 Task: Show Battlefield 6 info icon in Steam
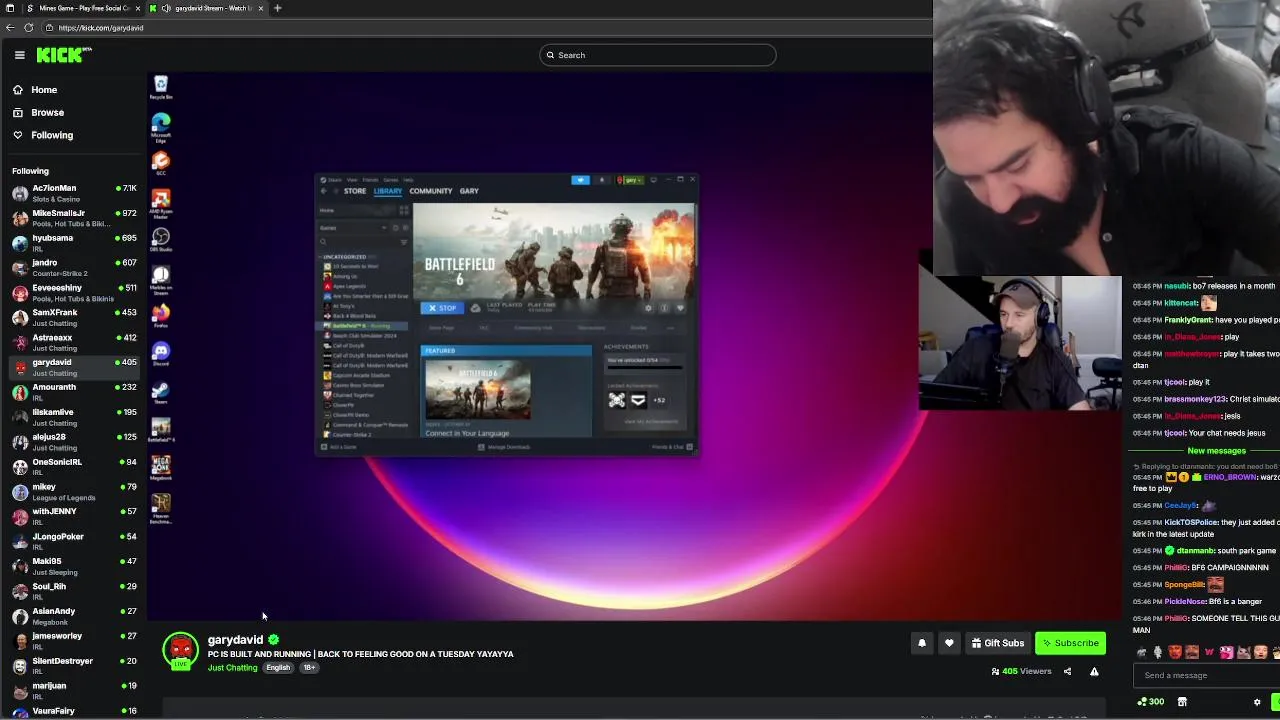[664, 308]
